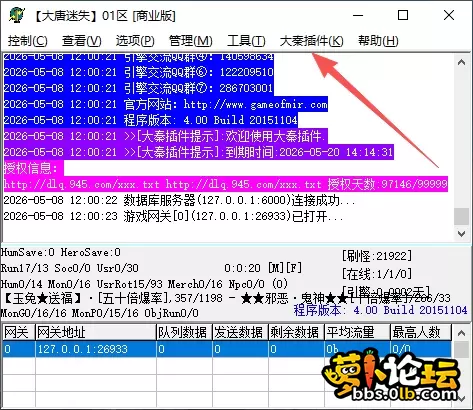Click the Hum0/14 Mon0/16 status line
The image size is (473, 410).
click(144, 284)
